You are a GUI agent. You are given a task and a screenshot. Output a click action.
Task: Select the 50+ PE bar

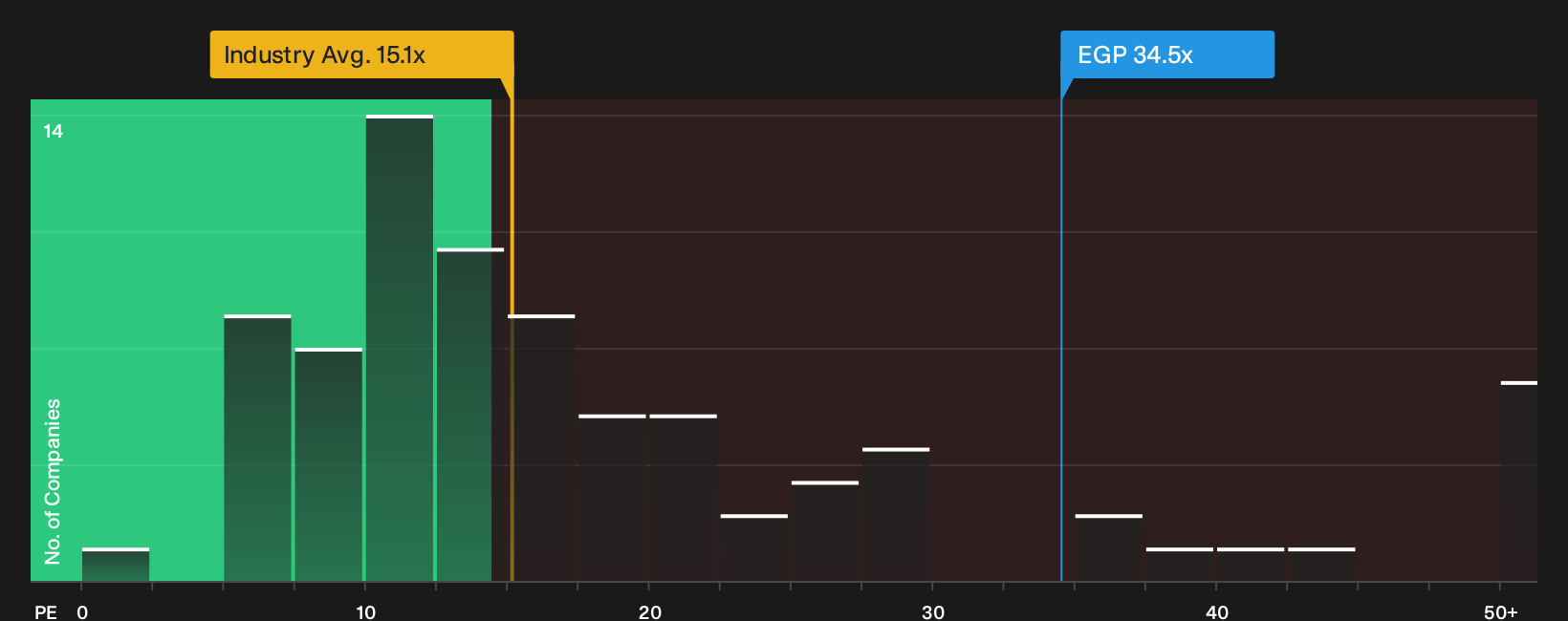pos(1519,482)
